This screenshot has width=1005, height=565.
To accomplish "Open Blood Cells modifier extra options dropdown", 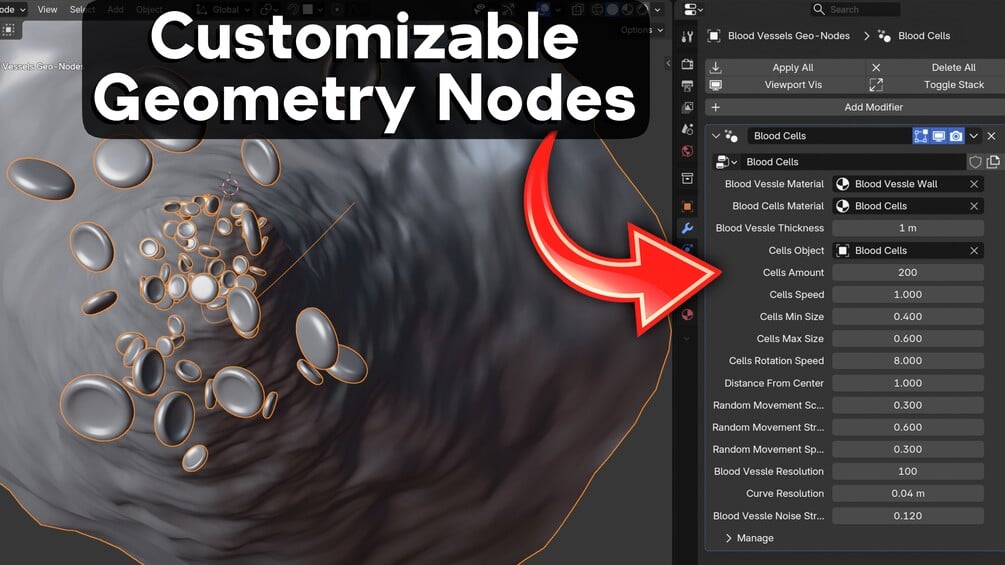I will pos(974,136).
